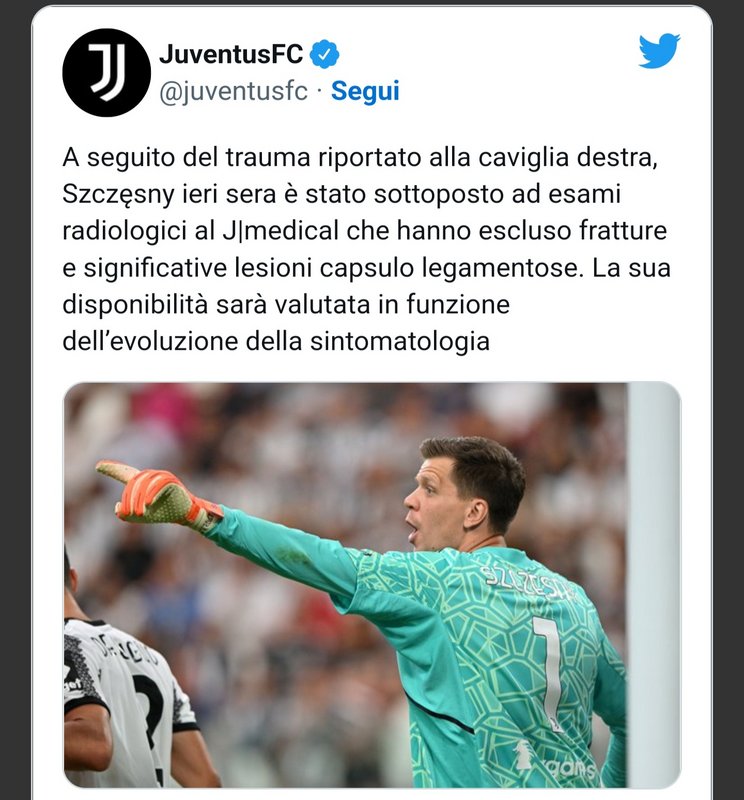Click the line 'disponibilità sarà valutata in funzione'

[x=286, y=305]
